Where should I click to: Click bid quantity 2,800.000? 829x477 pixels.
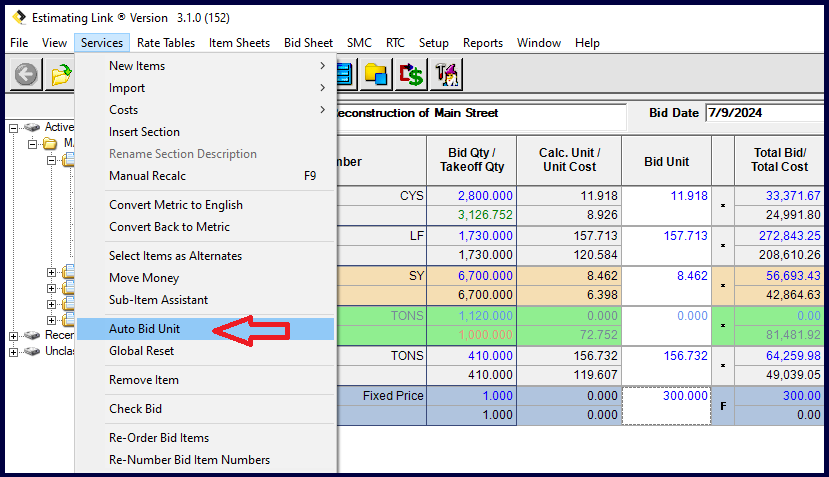485,196
